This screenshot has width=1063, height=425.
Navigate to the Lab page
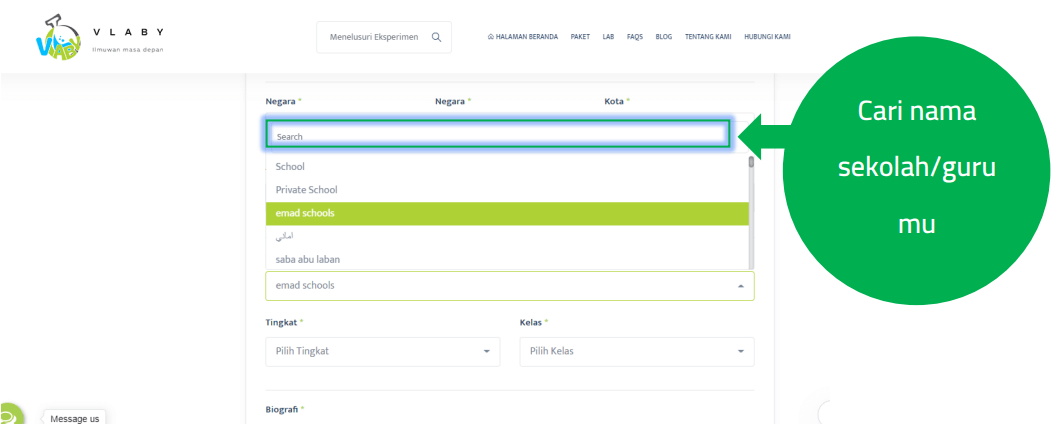[x=608, y=37]
